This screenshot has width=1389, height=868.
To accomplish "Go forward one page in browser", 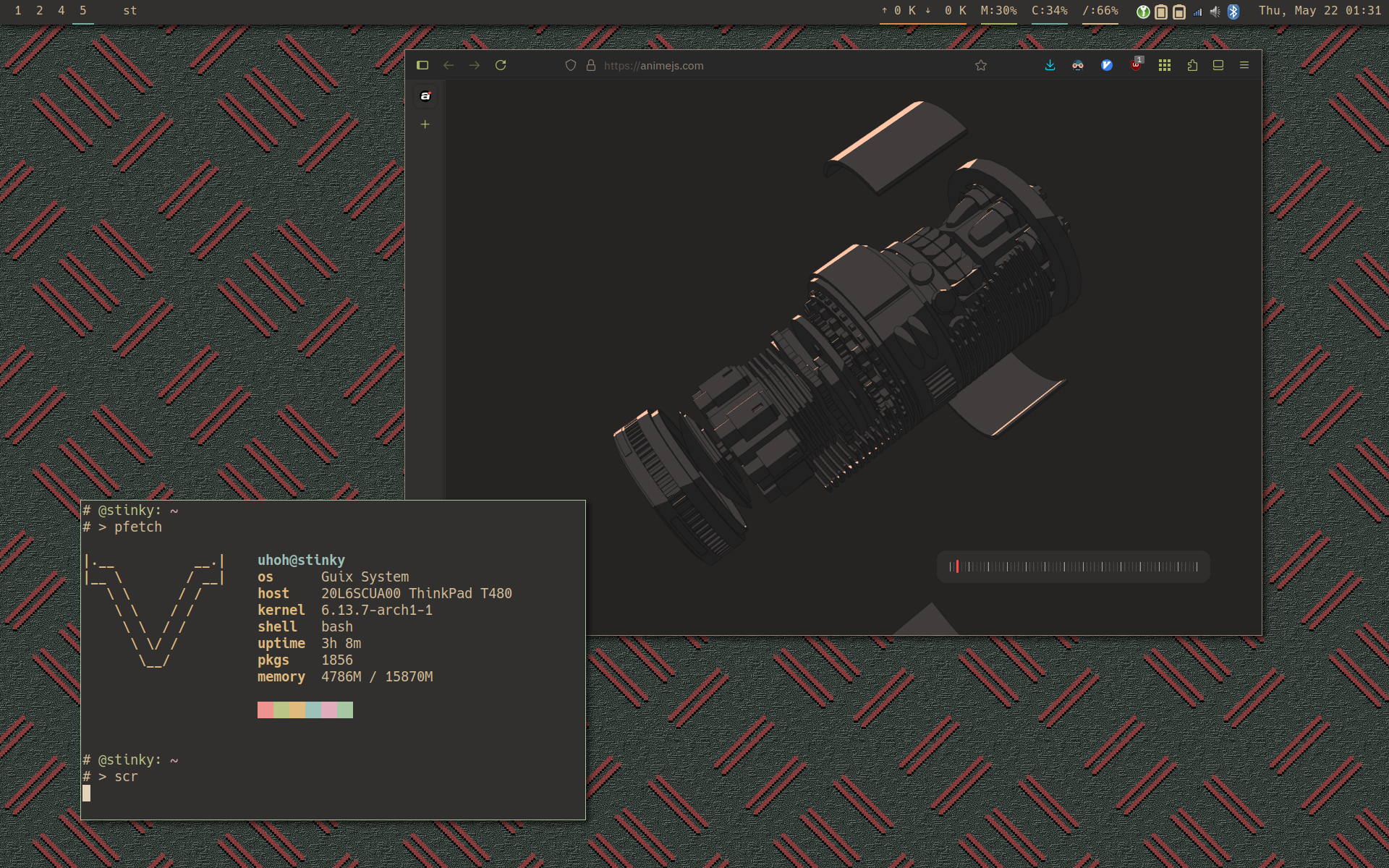I will (475, 65).
